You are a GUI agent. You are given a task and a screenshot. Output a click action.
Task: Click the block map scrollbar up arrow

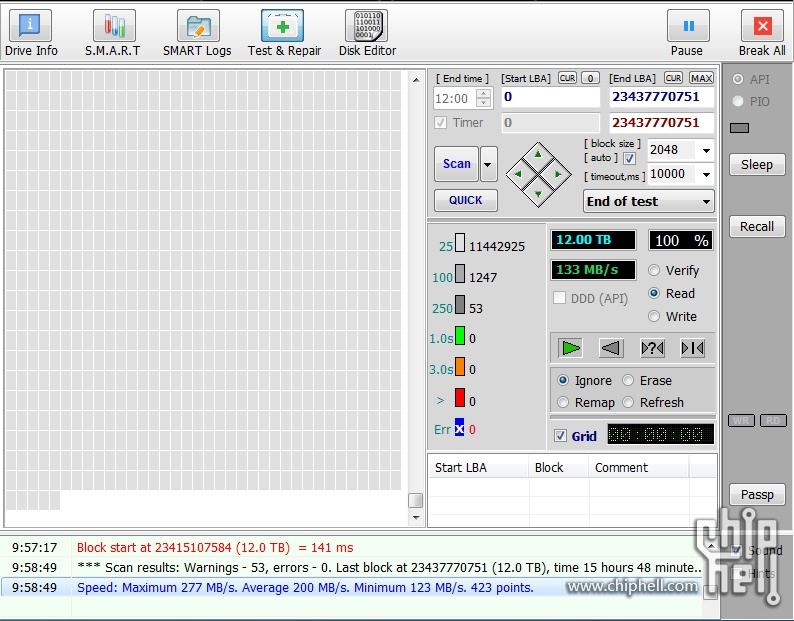[x=416, y=80]
